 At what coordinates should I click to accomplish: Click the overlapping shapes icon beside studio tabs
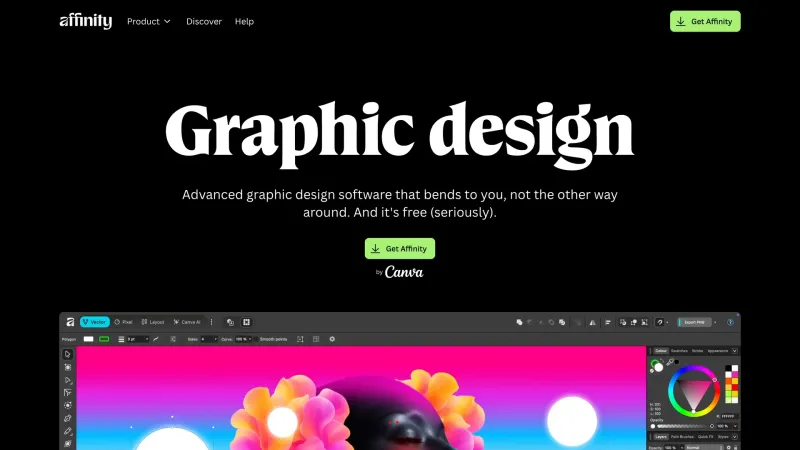[230, 322]
